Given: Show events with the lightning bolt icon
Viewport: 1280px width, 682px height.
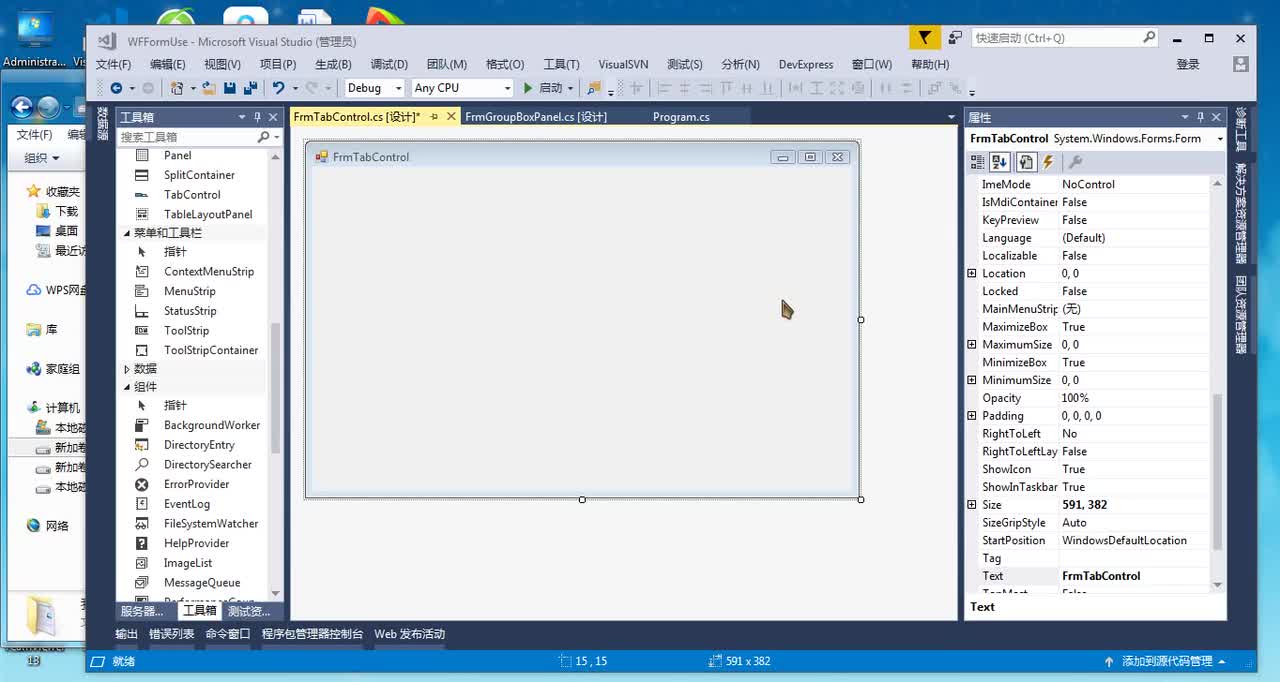Looking at the screenshot, I should [x=1048, y=162].
